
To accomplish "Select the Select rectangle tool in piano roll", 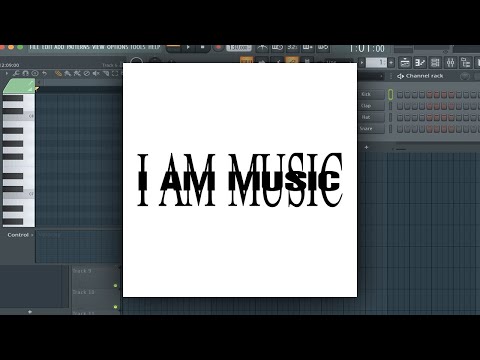I will pyautogui.click(x=115, y=73).
